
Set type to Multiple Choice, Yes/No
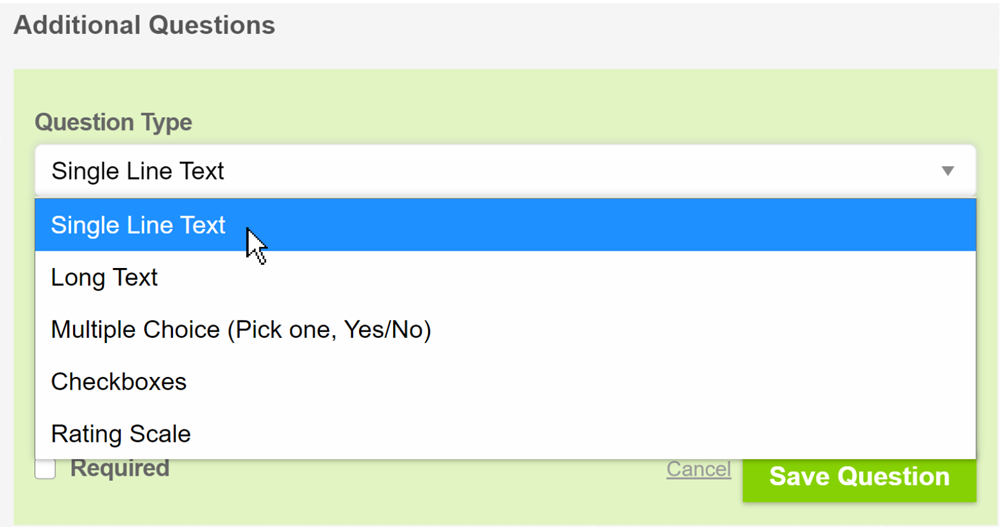(x=241, y=330)
